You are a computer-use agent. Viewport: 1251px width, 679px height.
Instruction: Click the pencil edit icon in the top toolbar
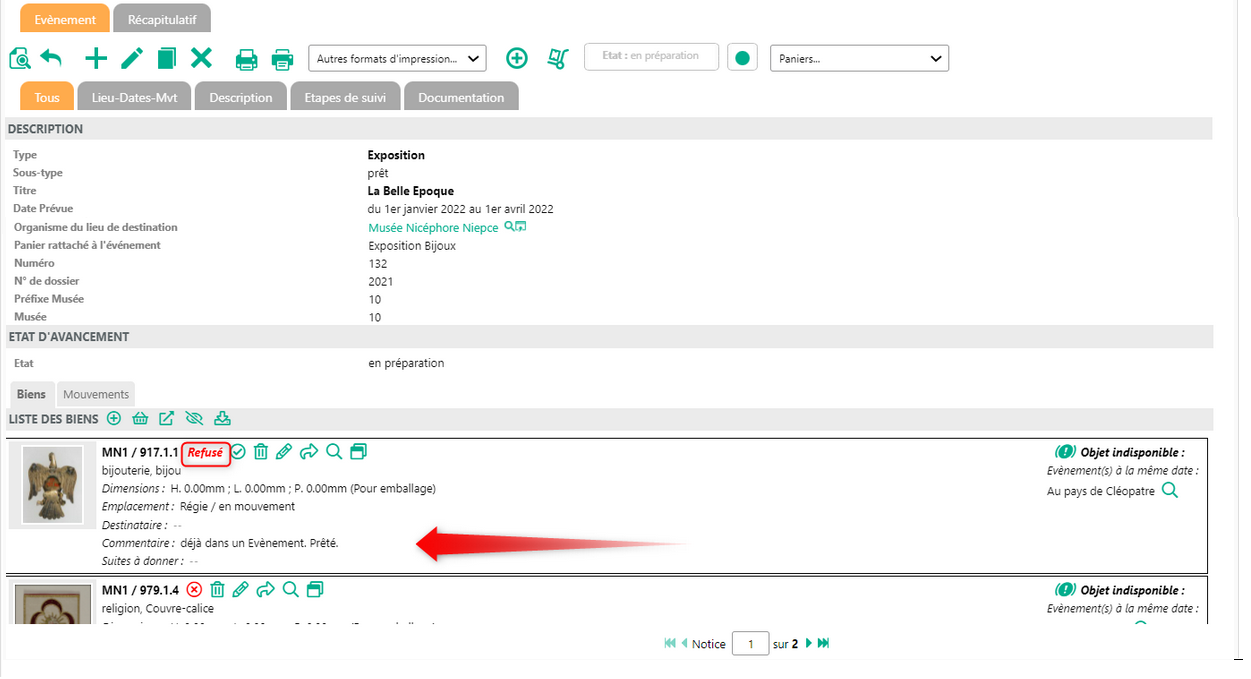132,58
